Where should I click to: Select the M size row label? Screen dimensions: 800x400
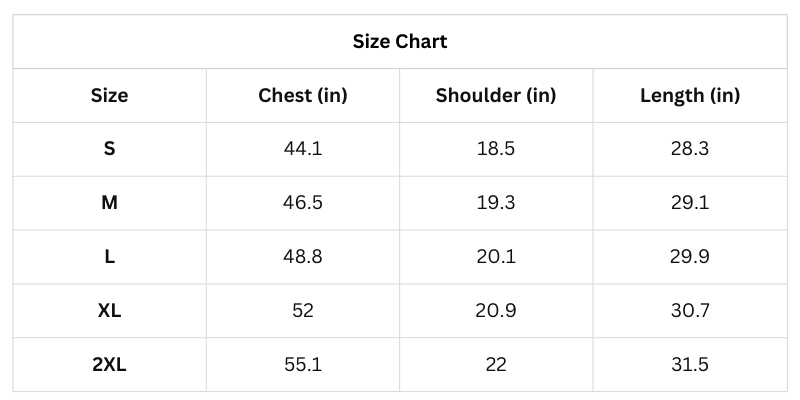pos(110,203)
